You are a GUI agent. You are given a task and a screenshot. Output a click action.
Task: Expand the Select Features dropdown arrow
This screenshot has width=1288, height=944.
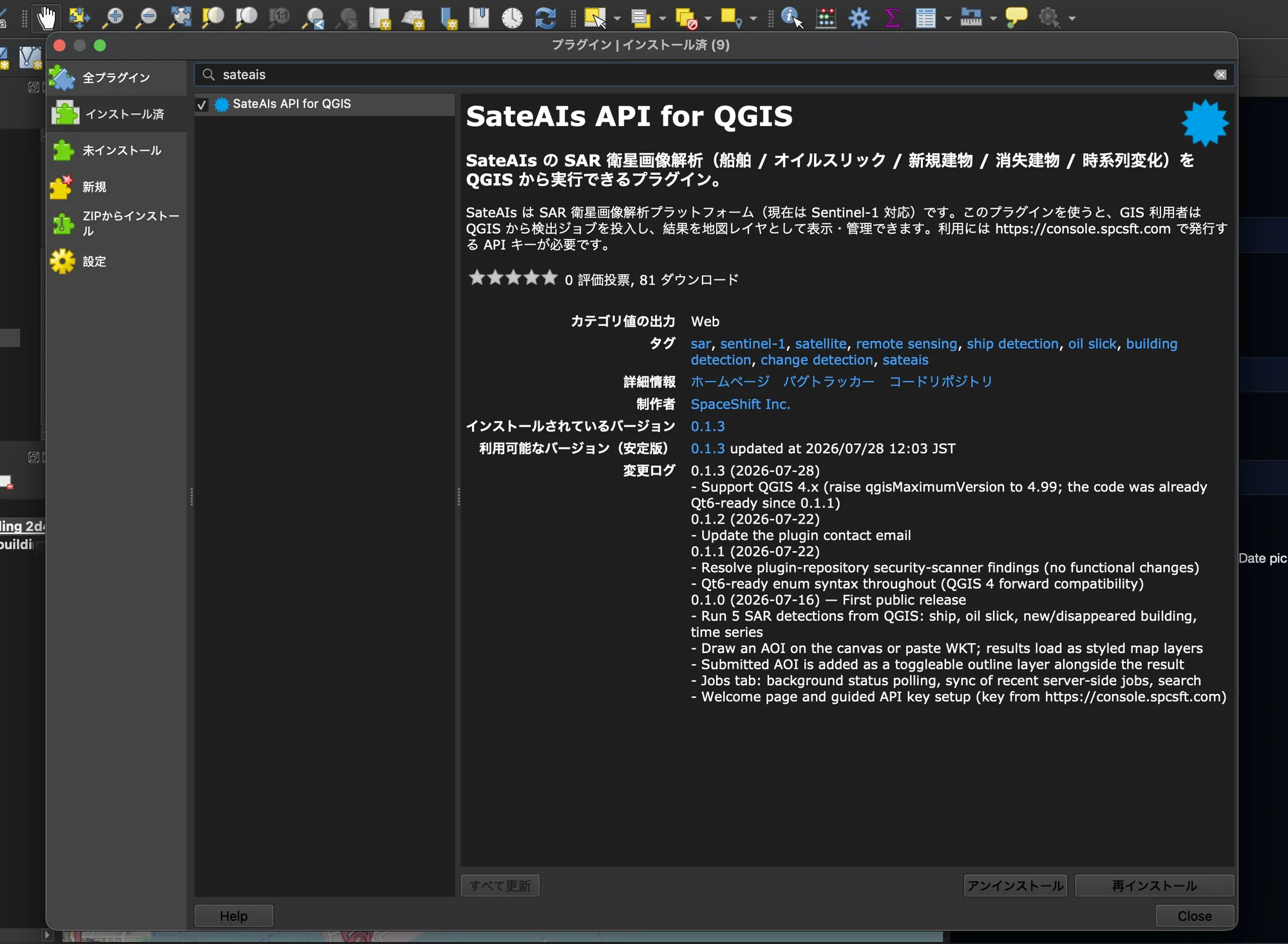point(617,18)
